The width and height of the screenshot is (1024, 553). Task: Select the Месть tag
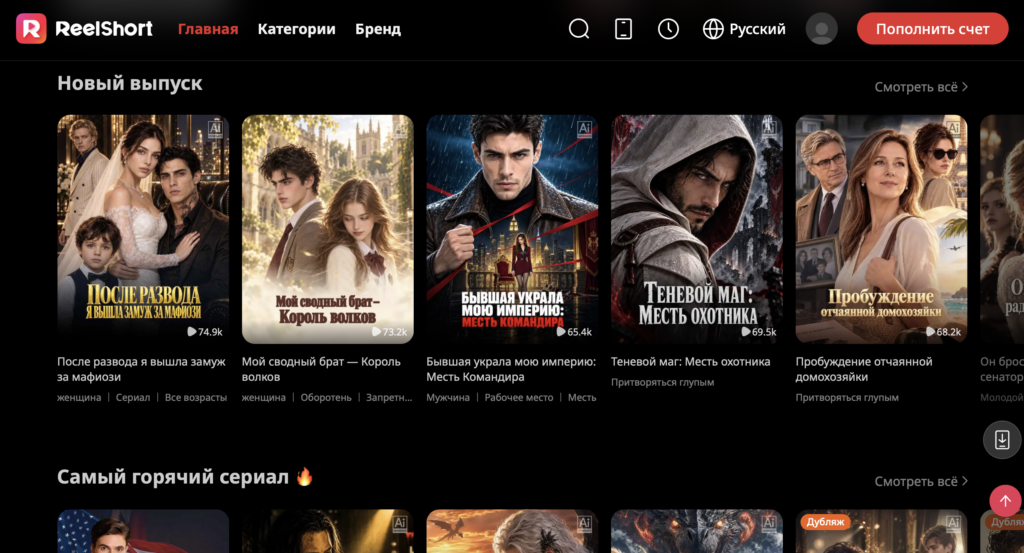(582, 398)
